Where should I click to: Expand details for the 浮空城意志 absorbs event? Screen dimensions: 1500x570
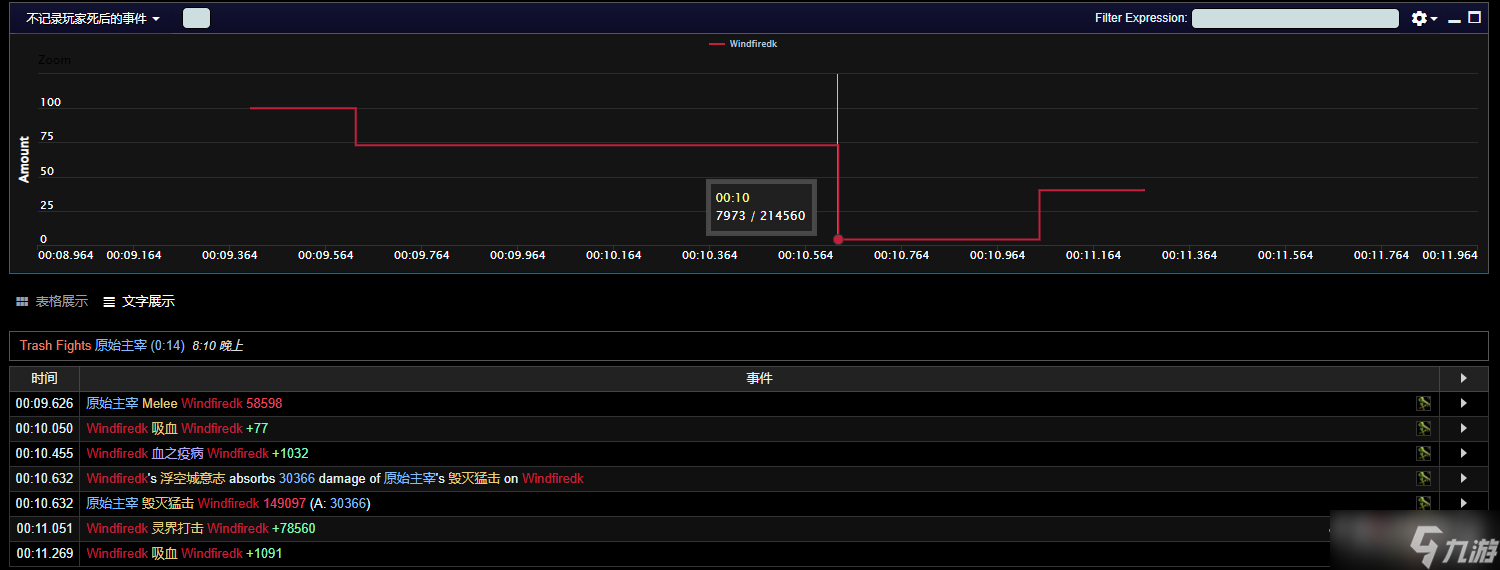tap(1463, 478)
